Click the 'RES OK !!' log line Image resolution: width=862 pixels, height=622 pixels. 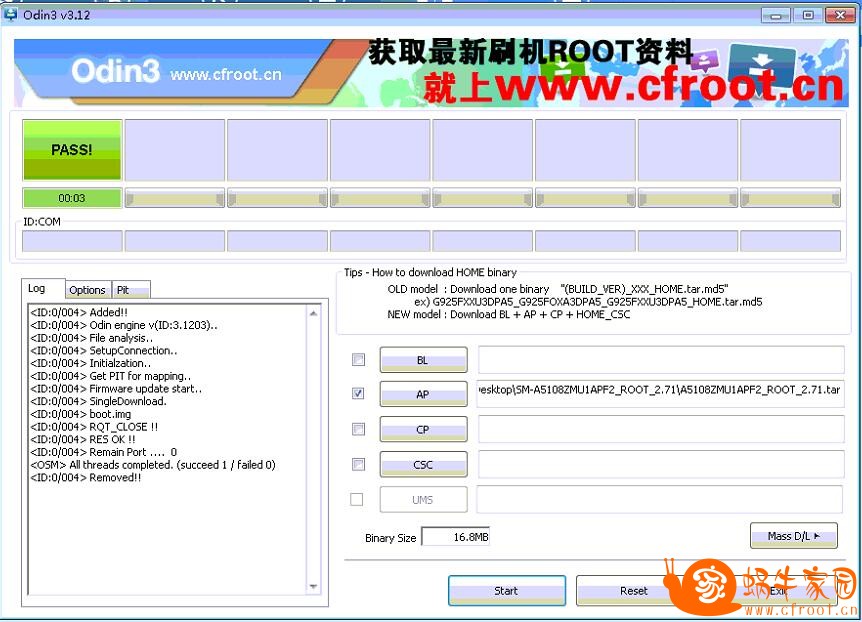pos(83,439)
